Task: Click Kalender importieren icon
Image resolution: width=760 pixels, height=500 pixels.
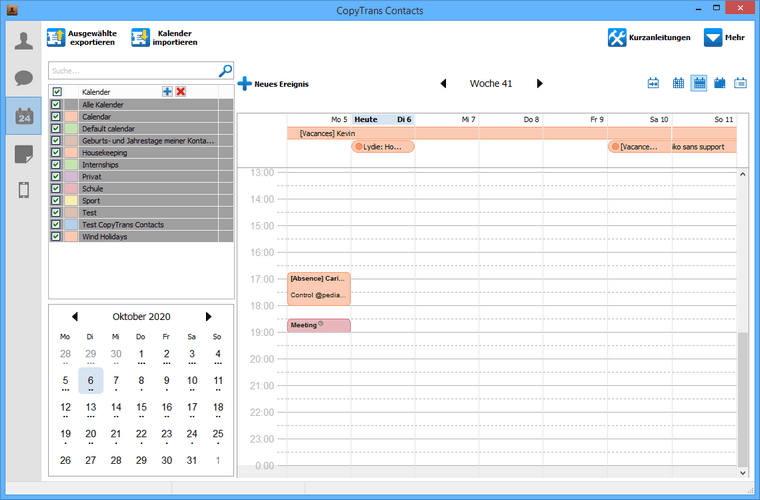Action: (140, 38)
